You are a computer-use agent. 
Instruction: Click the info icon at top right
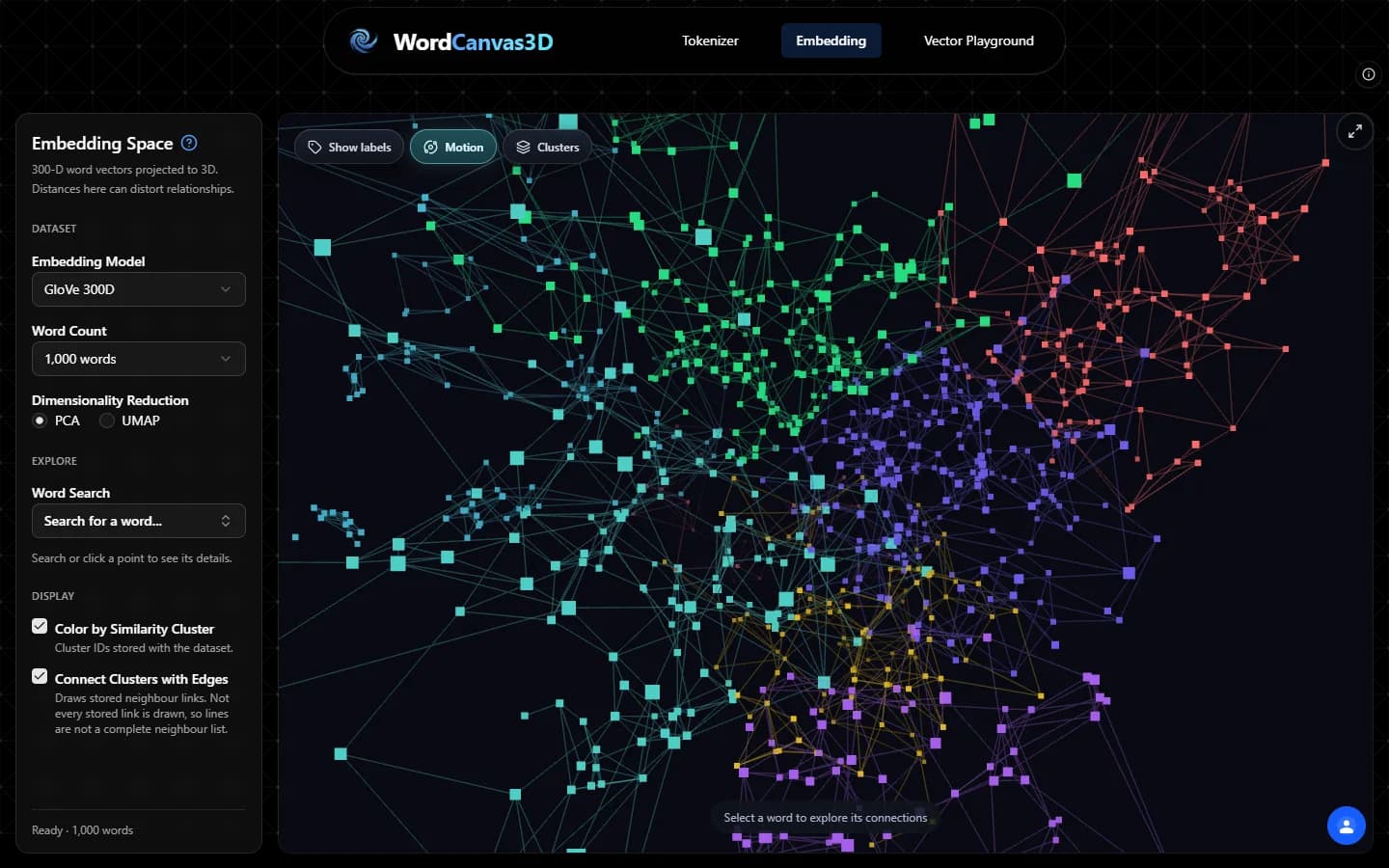click(1368, 74)
